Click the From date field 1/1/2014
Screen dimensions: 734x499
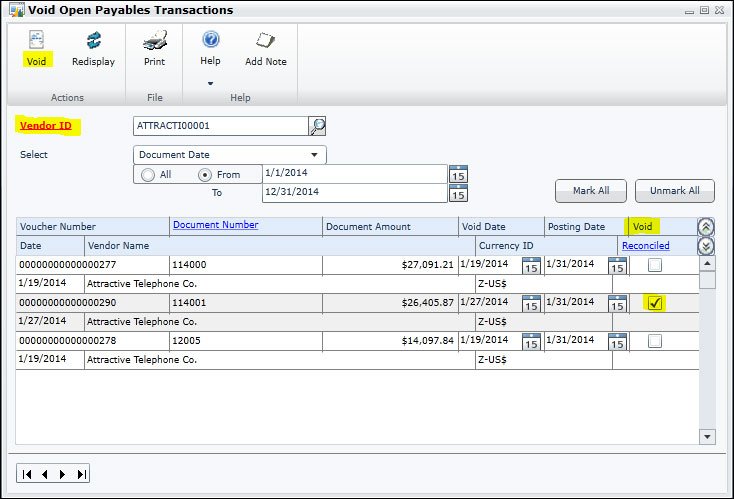coord(355,173)
